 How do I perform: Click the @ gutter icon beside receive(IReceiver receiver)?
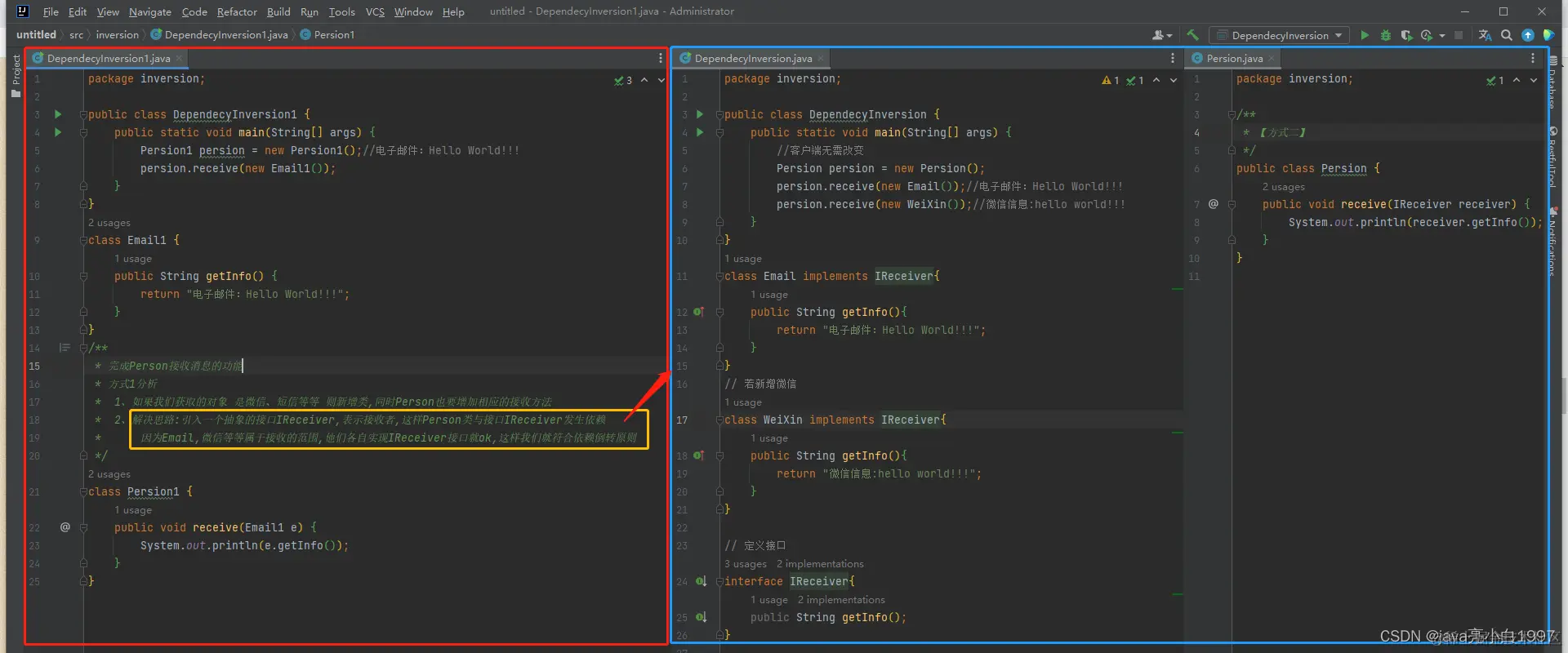(x=1214, y=204)
